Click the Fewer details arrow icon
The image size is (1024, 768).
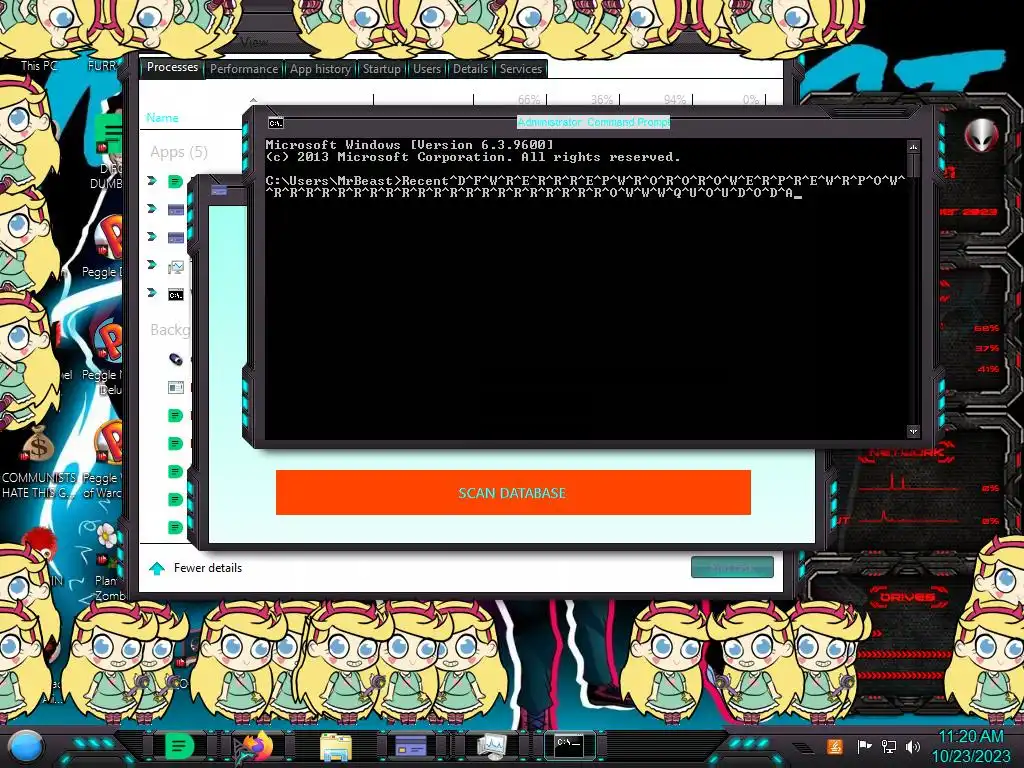157,568
